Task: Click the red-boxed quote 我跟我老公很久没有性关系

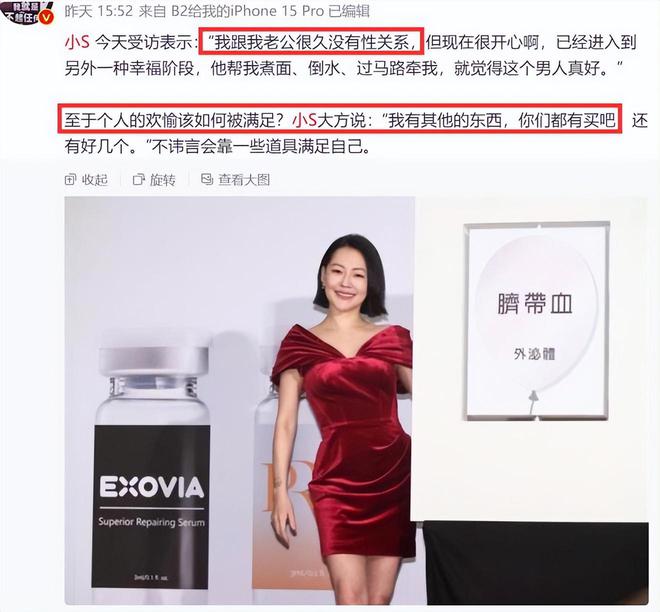Action: click(311, 41)
